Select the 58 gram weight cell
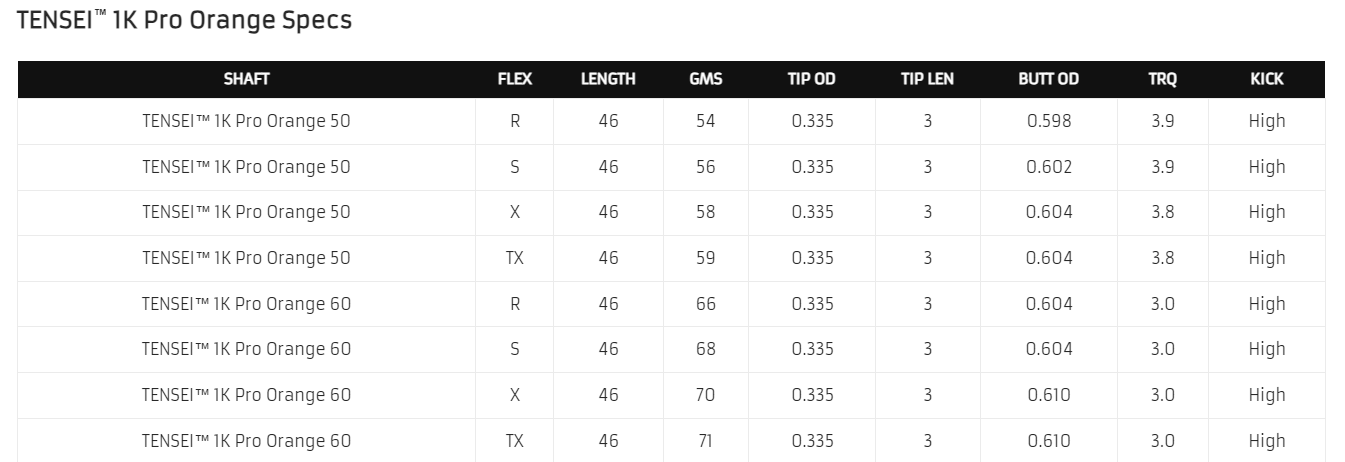Screen dimensions: 1345x462 [706, 212]
